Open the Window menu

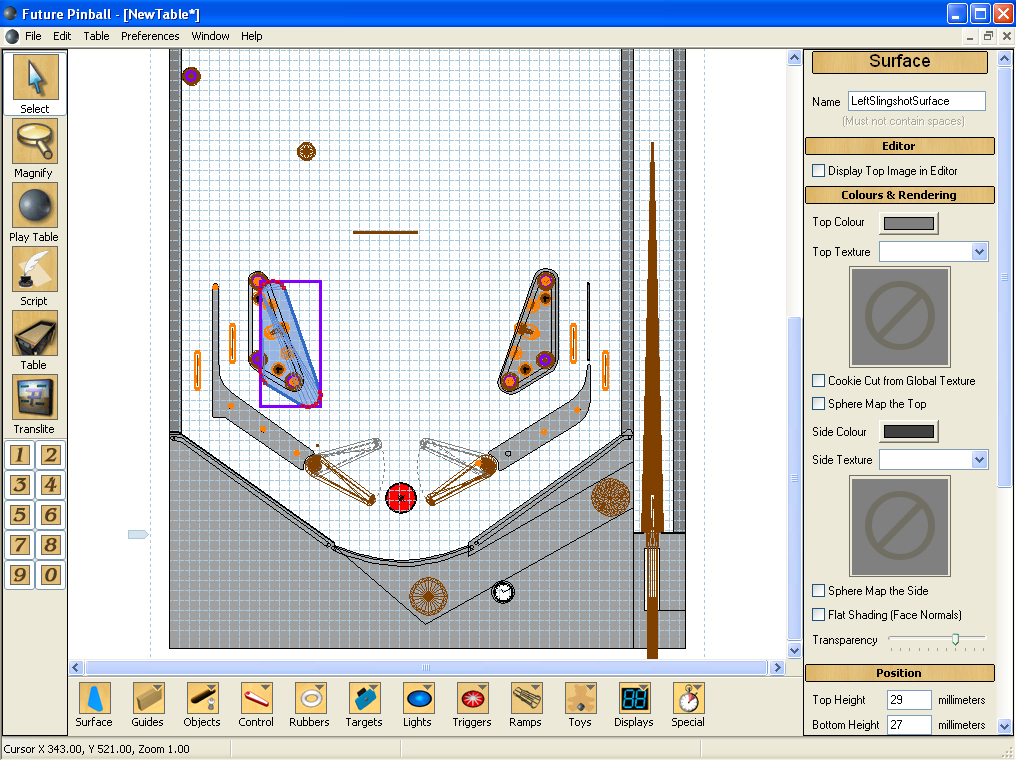coord(210,36)
